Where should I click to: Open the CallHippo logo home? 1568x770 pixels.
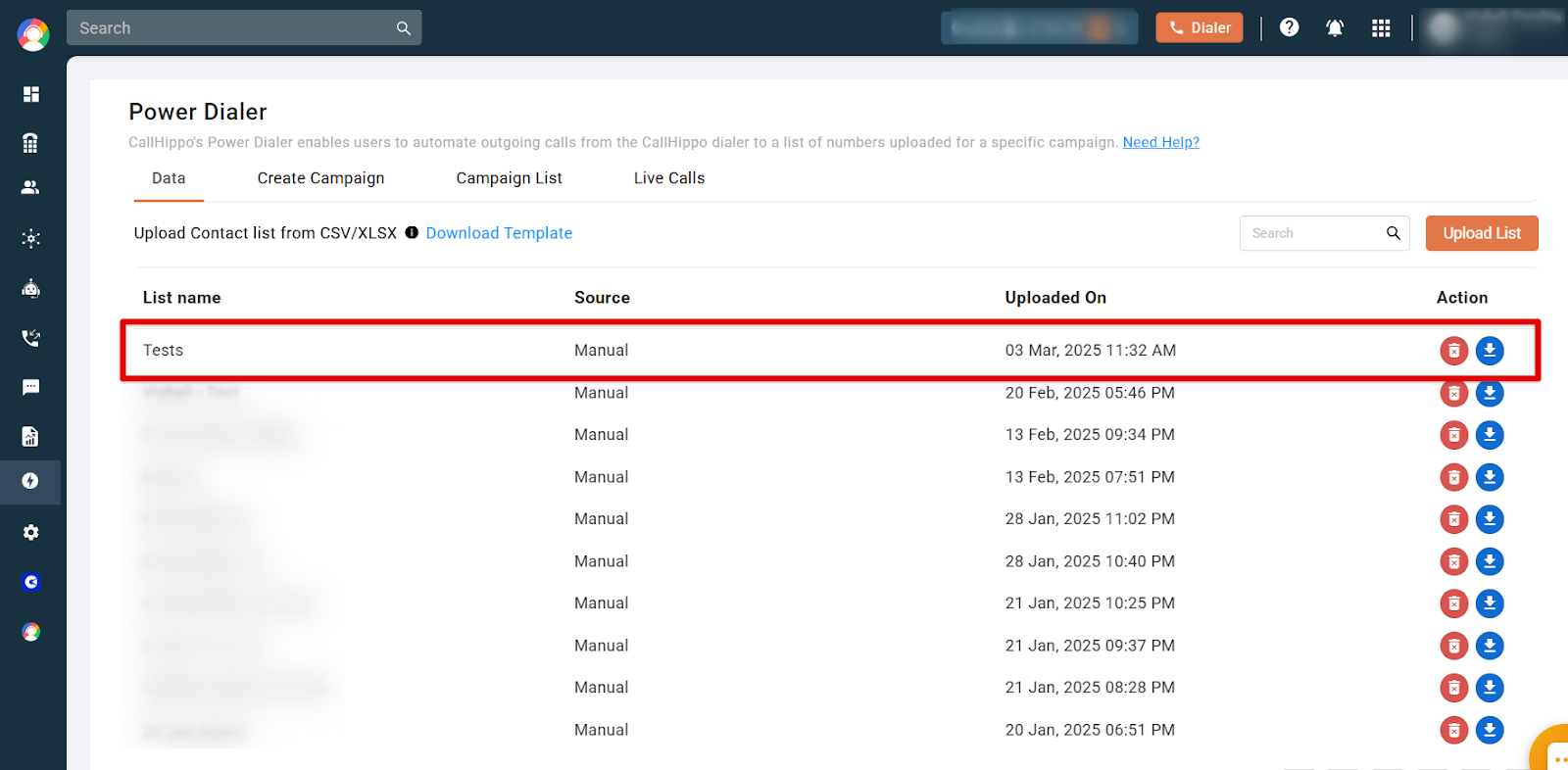coord(33,34)
